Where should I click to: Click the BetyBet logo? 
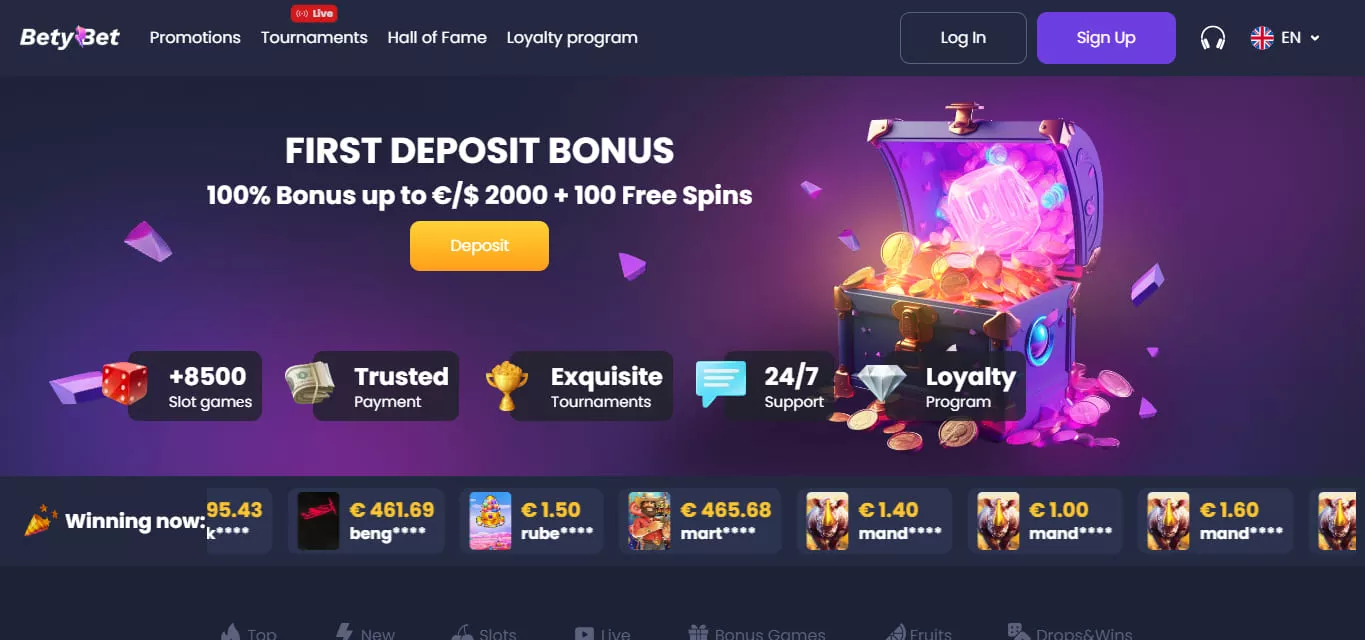(70, 37)
